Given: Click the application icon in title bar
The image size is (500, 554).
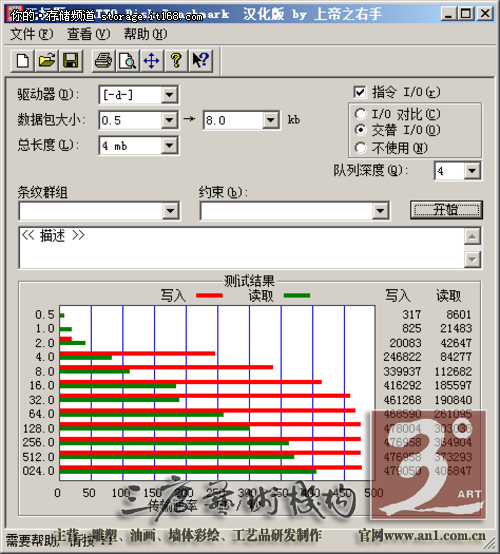Looking at the screenshot, I should (13, 13).
